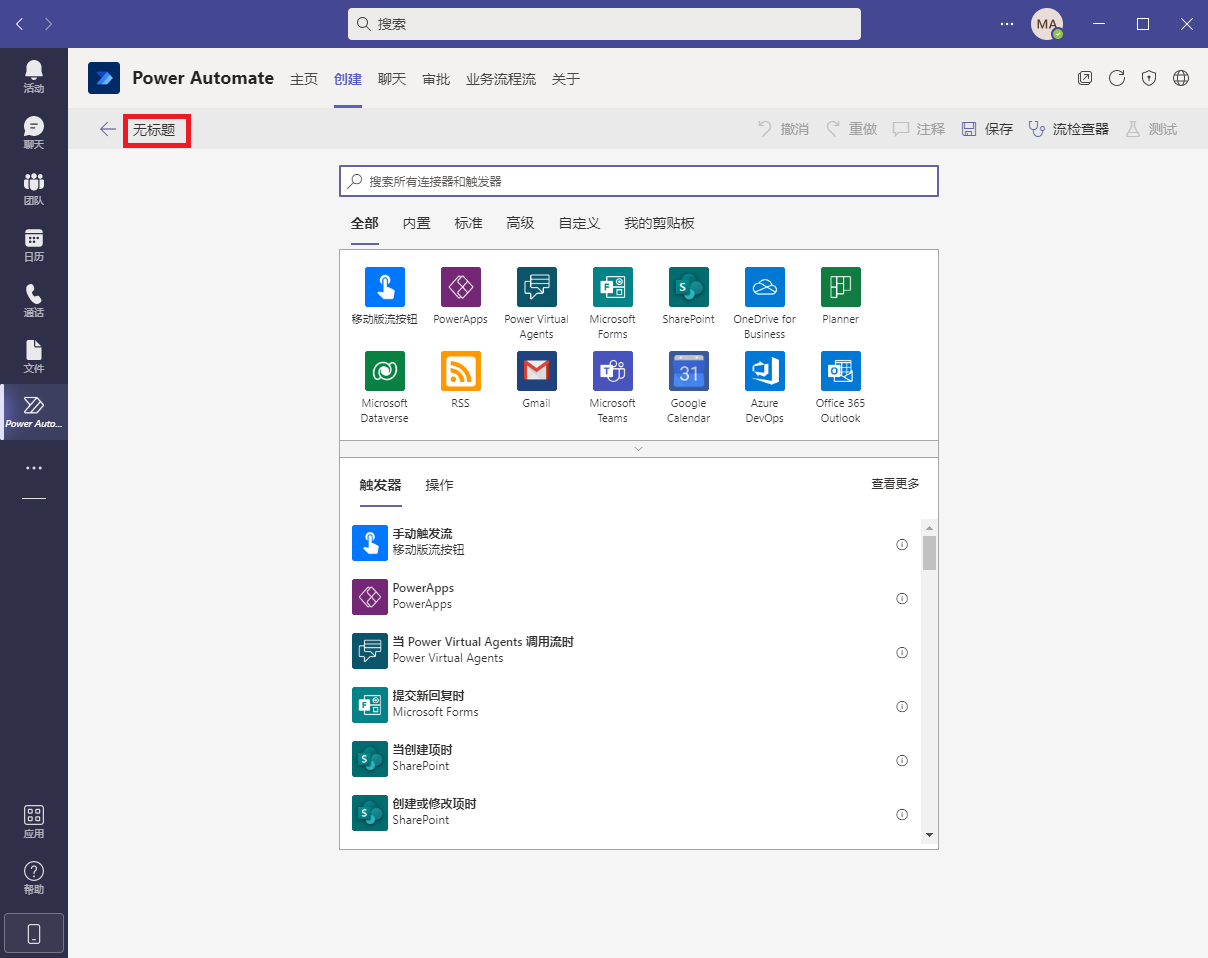Click the shield icon in header
This screenshot has width=1208, height=958.
point(1149,78)
